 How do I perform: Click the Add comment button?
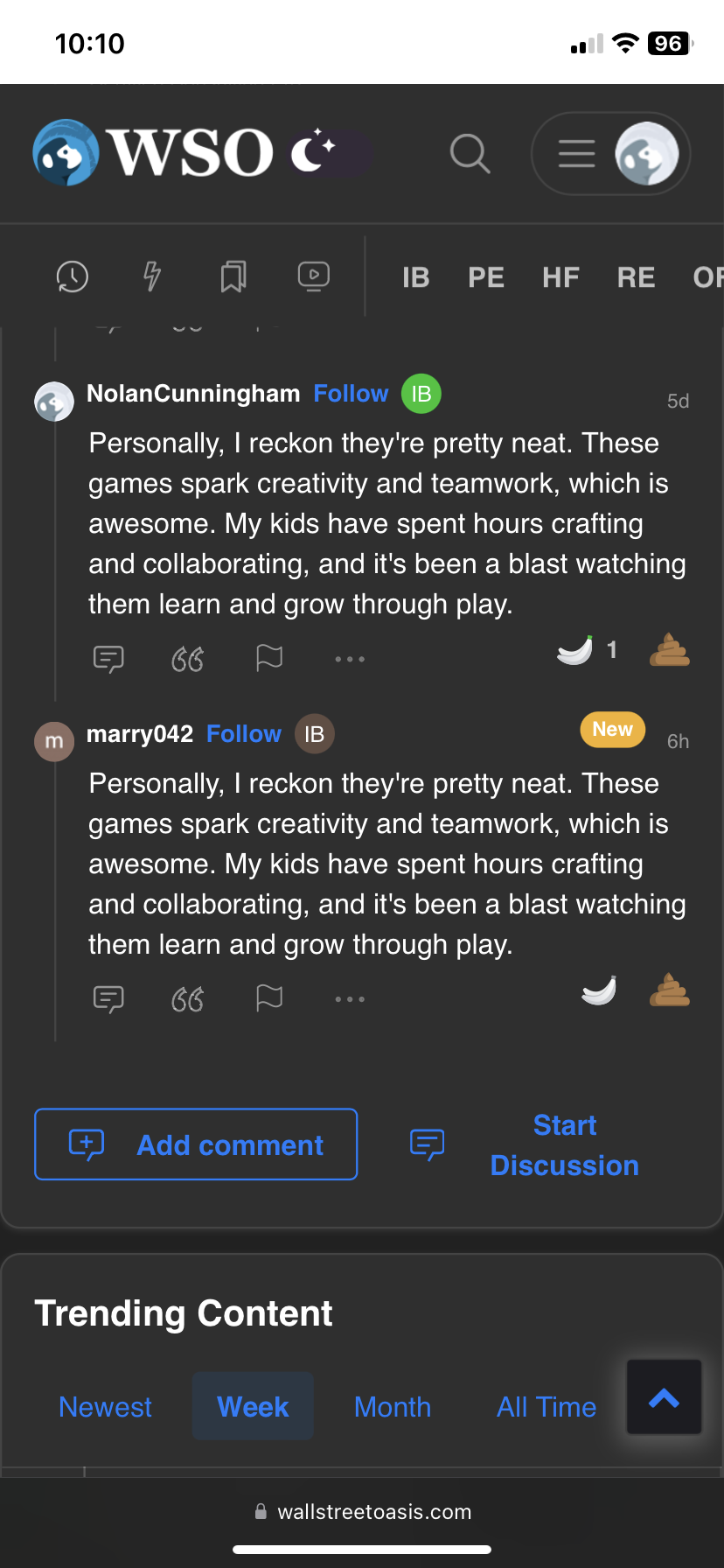[196, 1144]
